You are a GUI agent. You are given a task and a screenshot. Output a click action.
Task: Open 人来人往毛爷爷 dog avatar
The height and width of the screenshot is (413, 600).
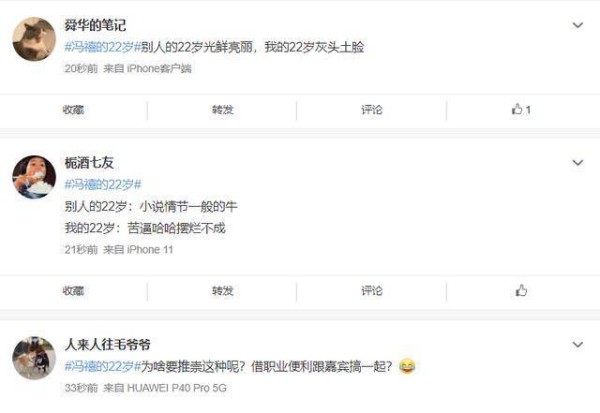(x=34, y=358)
